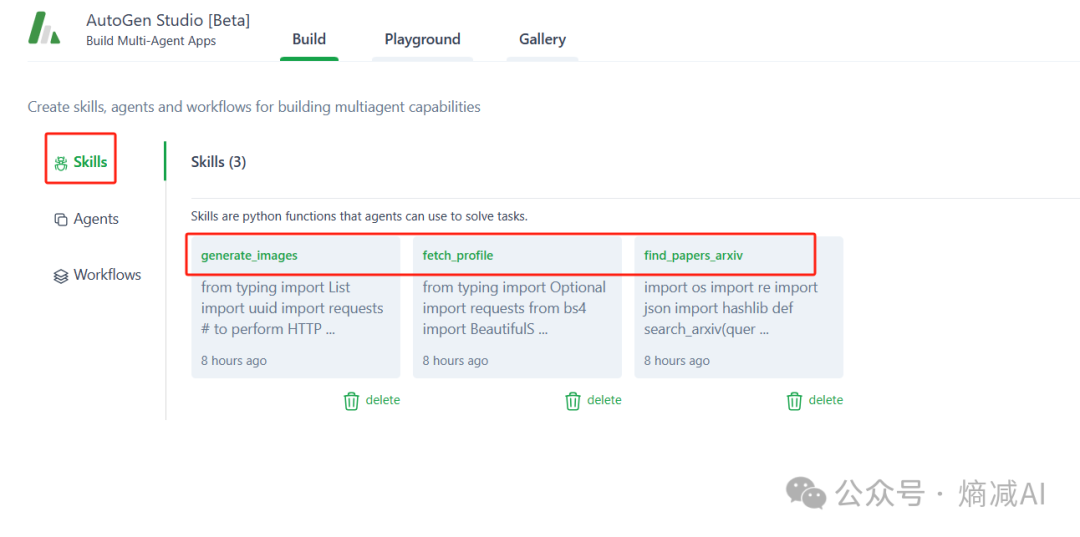Select Agents in the left sidebar

[86, 220]
